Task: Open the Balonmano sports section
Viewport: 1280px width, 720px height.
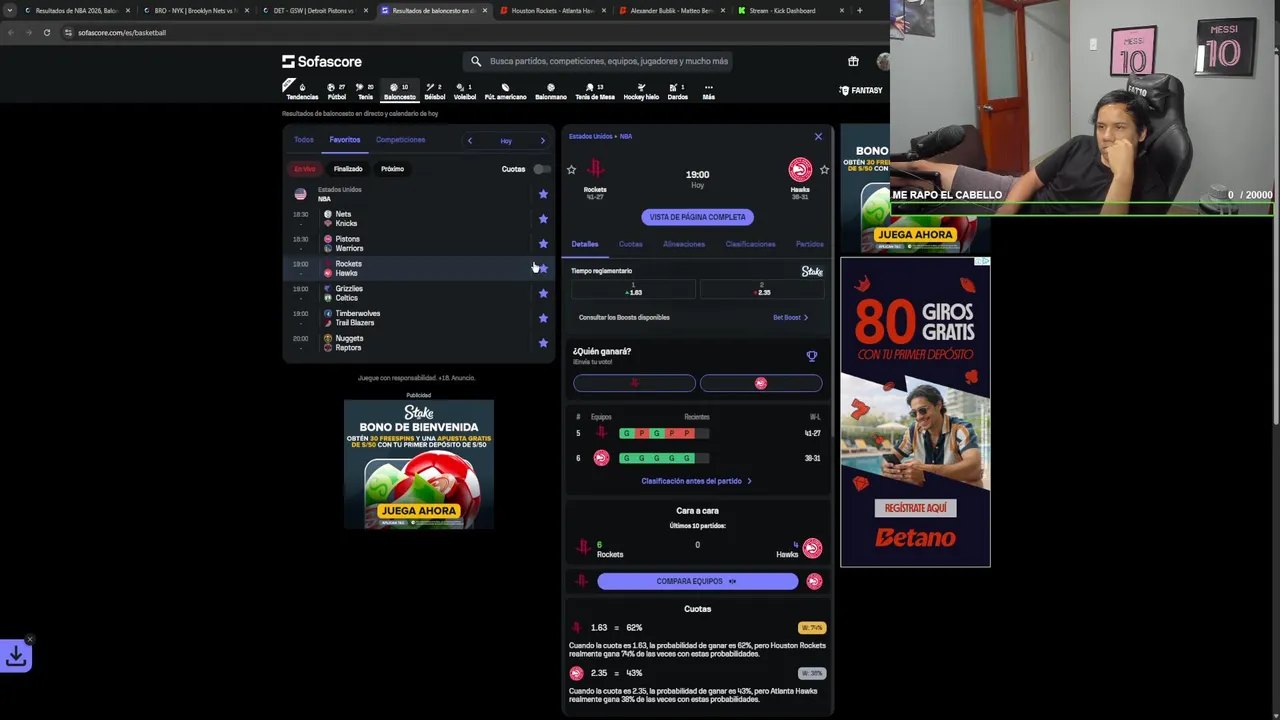Action: point(550,91)
